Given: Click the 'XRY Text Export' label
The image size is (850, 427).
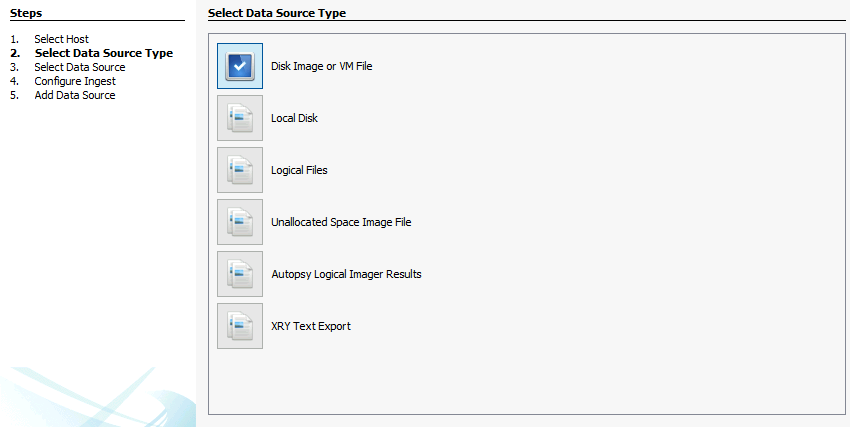Looking at the screenshot, I should [x=311, y=326].
